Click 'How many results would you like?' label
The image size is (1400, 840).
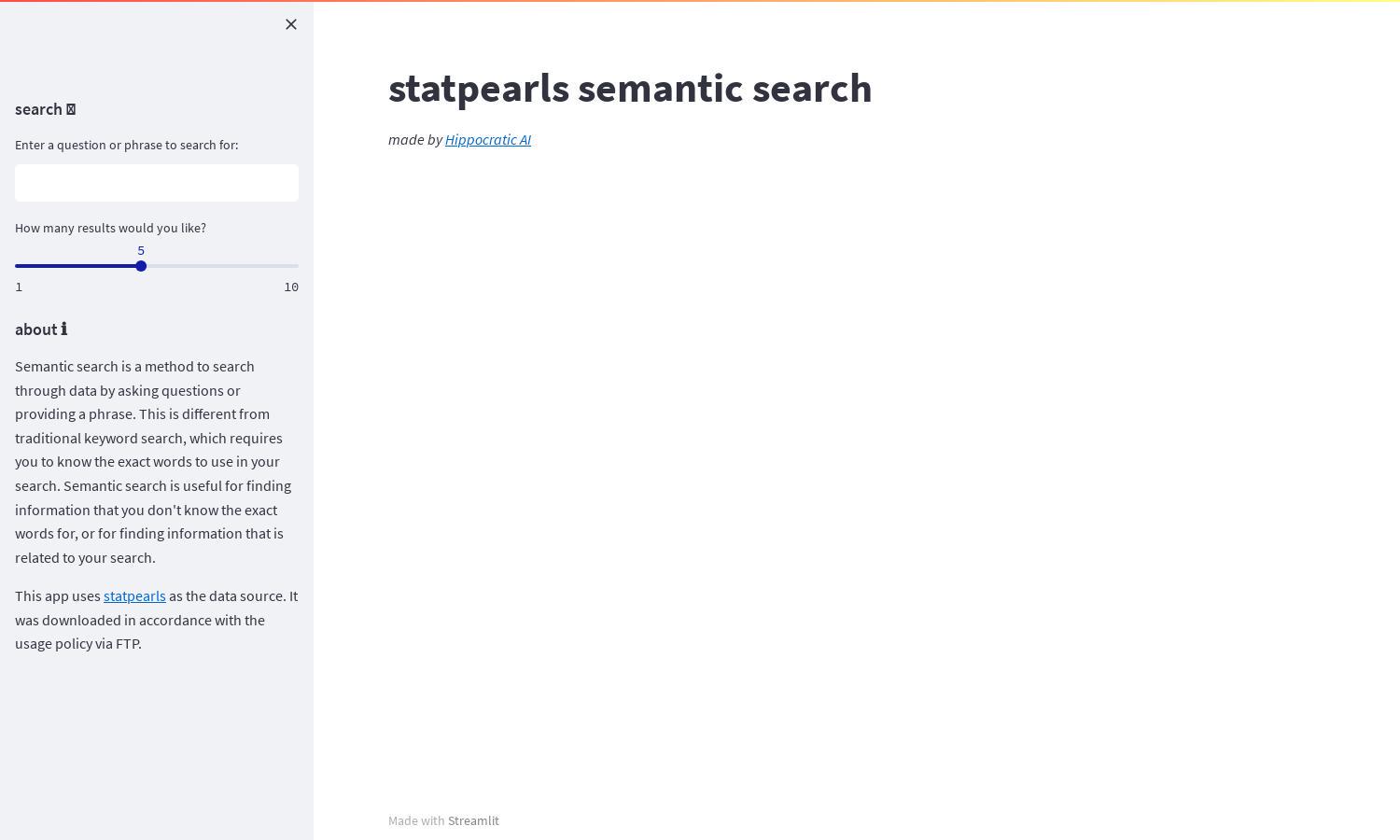[x=110, y=228]
